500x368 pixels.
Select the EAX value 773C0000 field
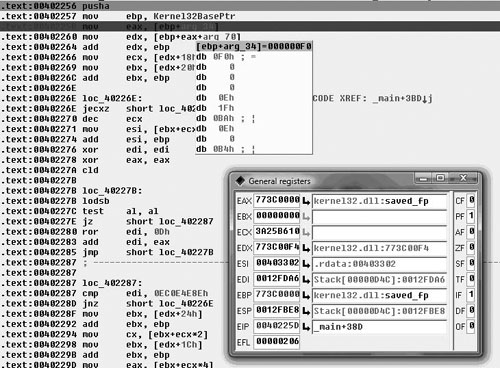[277, 200]
